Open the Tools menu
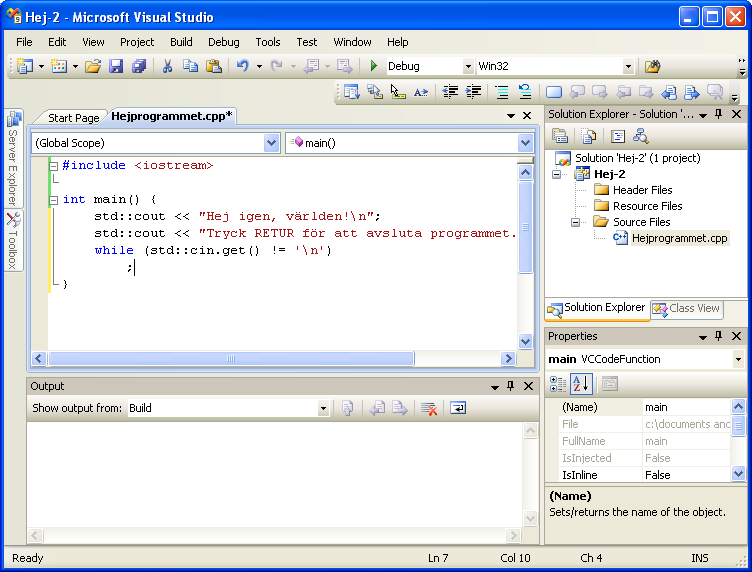Image resolution: width=752 pixels, height=572 pixels. [x=268, y=42]
